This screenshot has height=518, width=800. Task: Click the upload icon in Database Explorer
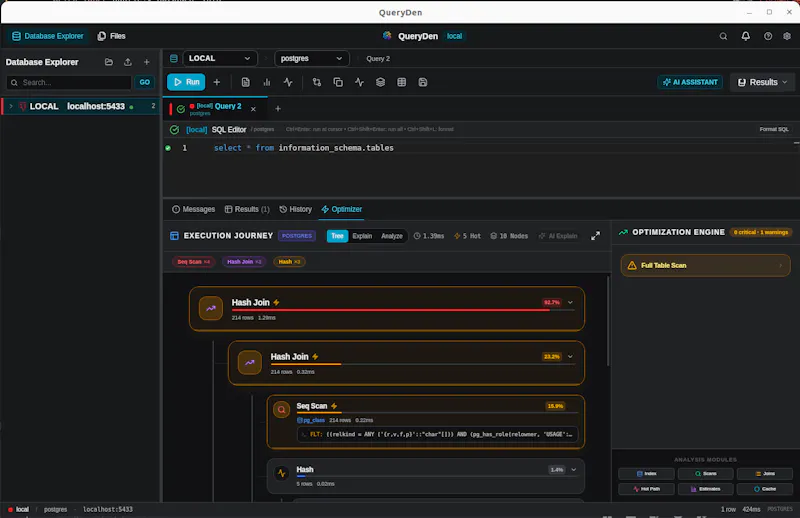coord(128,62)
